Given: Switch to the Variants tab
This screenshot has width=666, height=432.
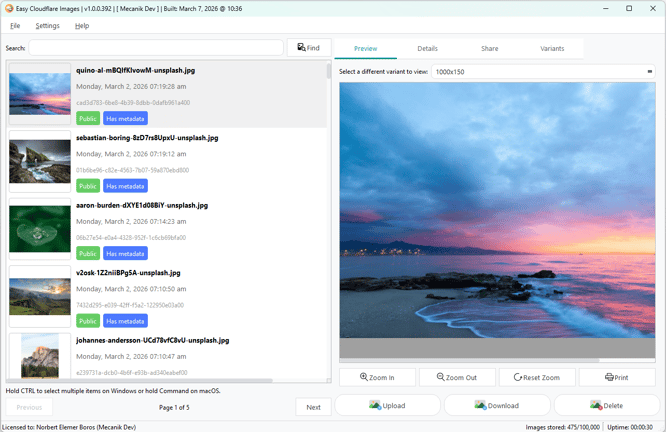Looking at the screenshot, I should [552, 48].
